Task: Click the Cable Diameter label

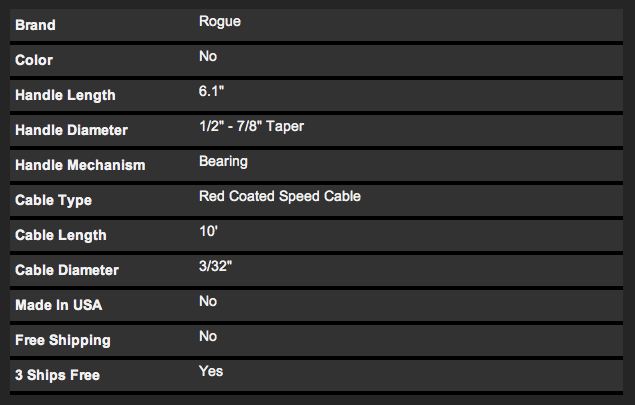Action: [67, 270]
